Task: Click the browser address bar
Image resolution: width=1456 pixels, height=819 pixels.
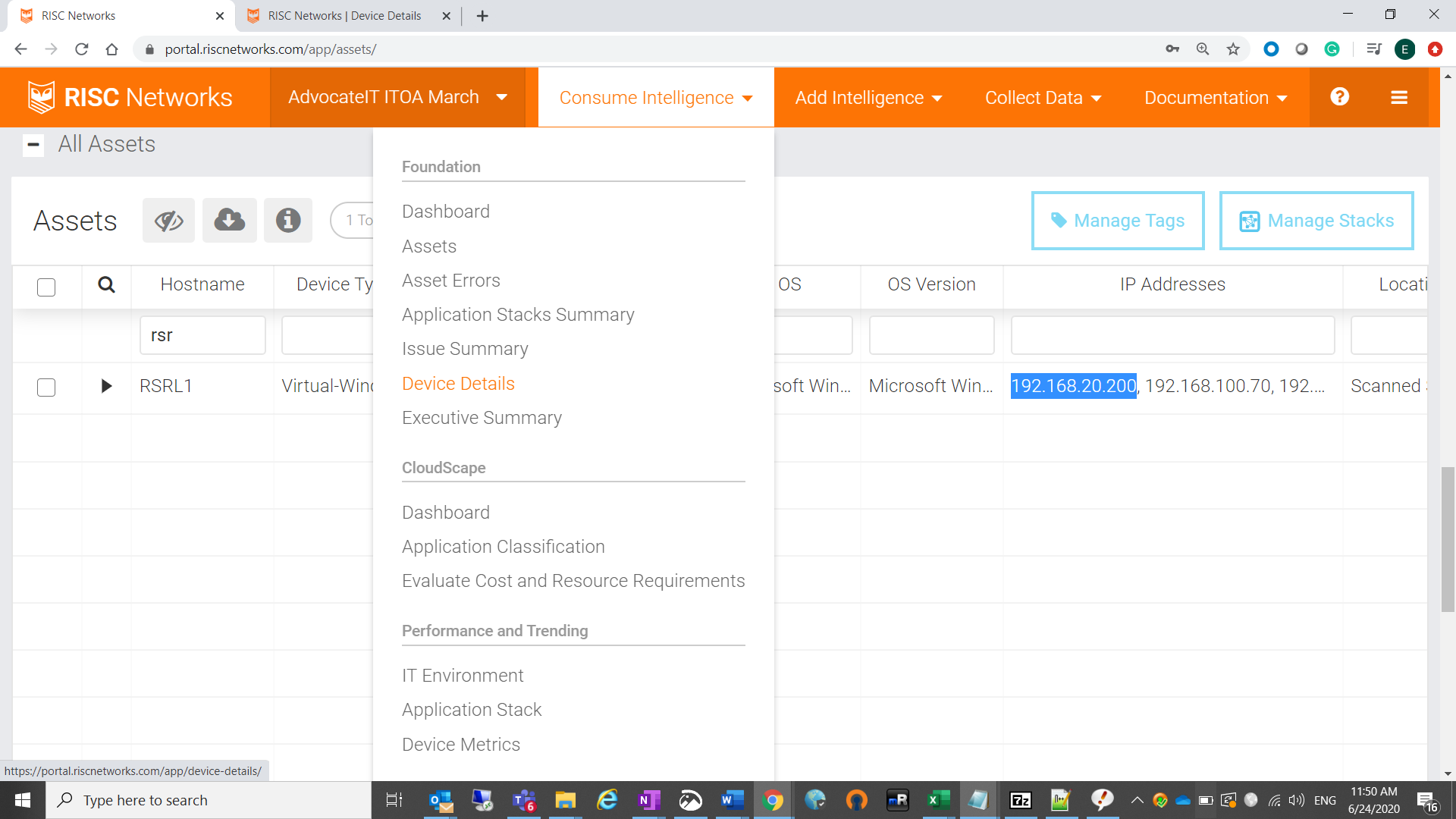Action: coord(652,49)
